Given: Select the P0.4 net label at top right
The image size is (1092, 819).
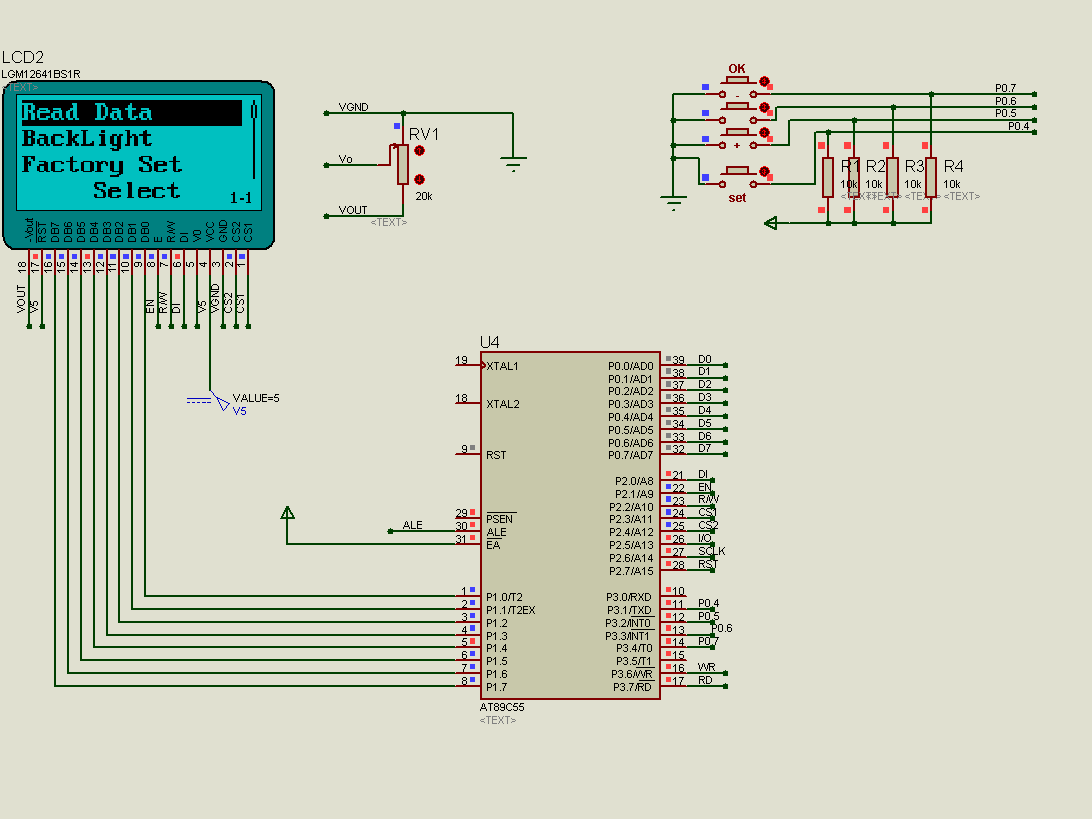Looking at the screenshot, I should click(x=1019, y=126).
